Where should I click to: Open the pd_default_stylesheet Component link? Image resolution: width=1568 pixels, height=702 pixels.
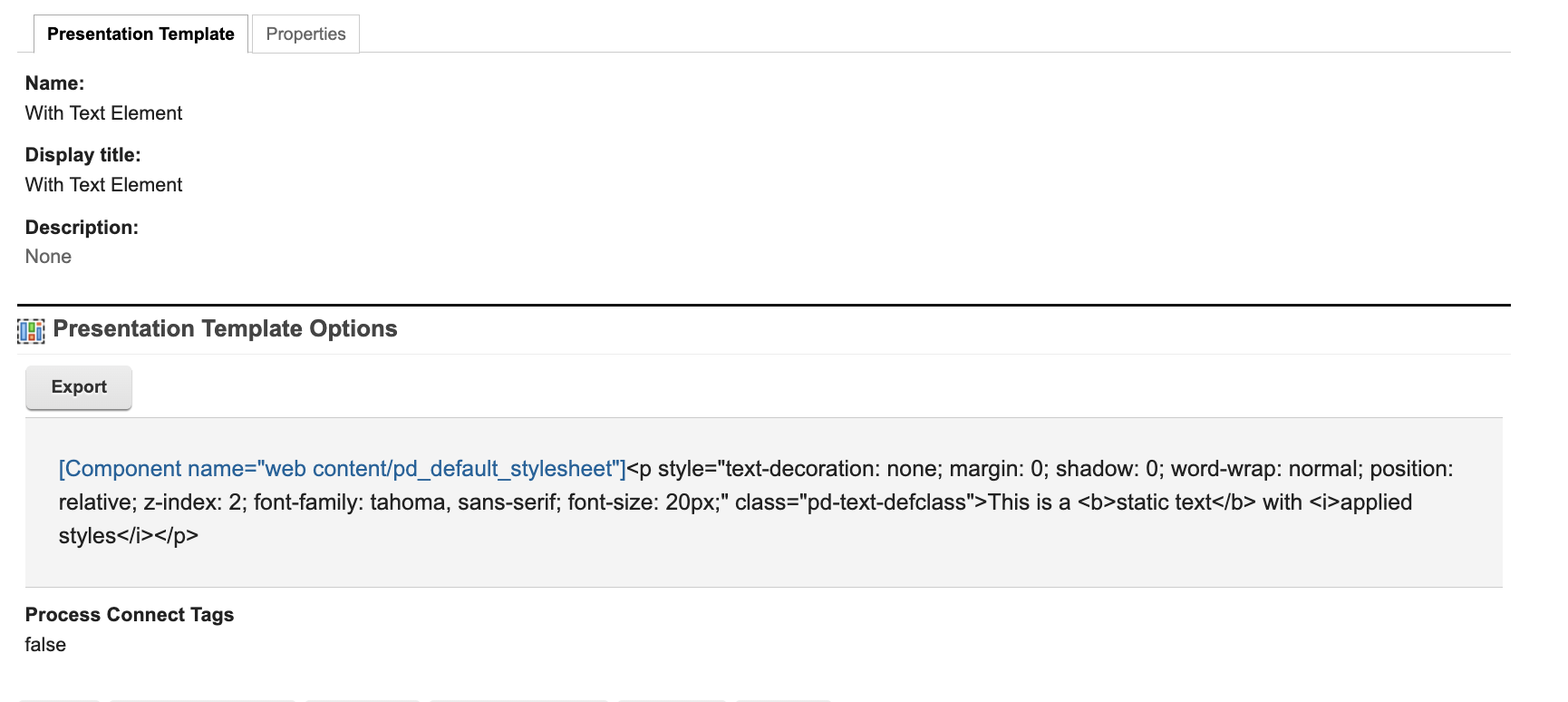342,469
